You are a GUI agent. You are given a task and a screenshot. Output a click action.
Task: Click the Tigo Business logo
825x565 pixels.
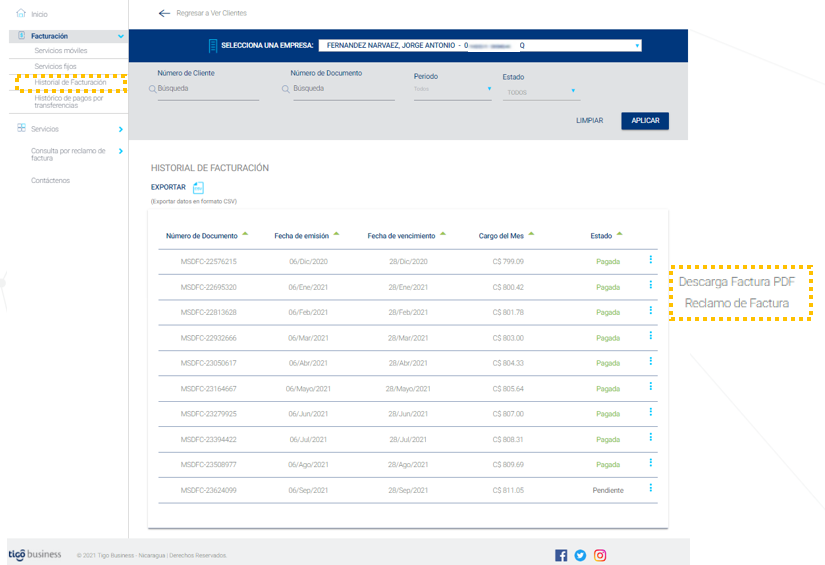(35, 554)
